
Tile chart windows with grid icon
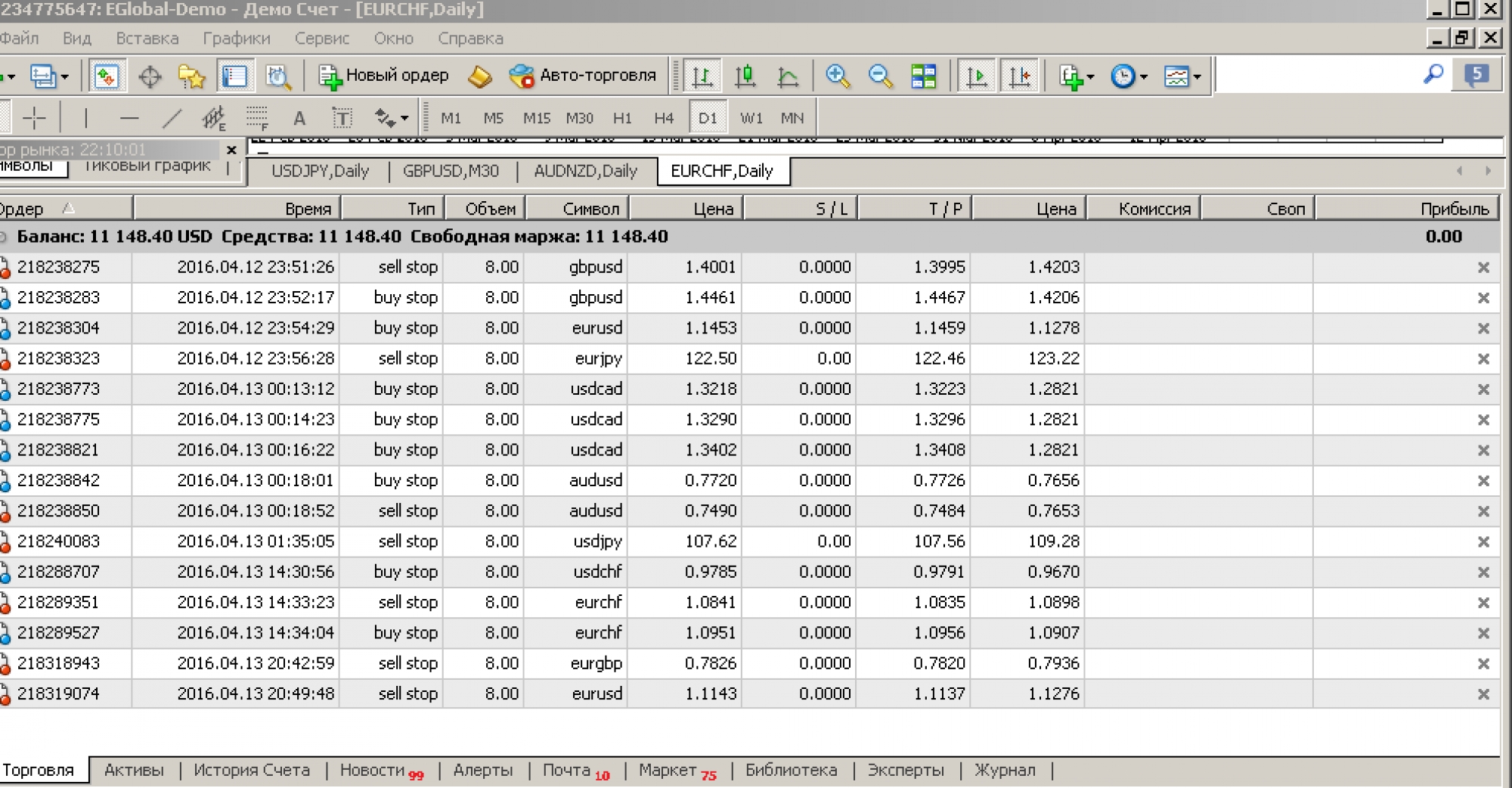(x=923, y=76)
